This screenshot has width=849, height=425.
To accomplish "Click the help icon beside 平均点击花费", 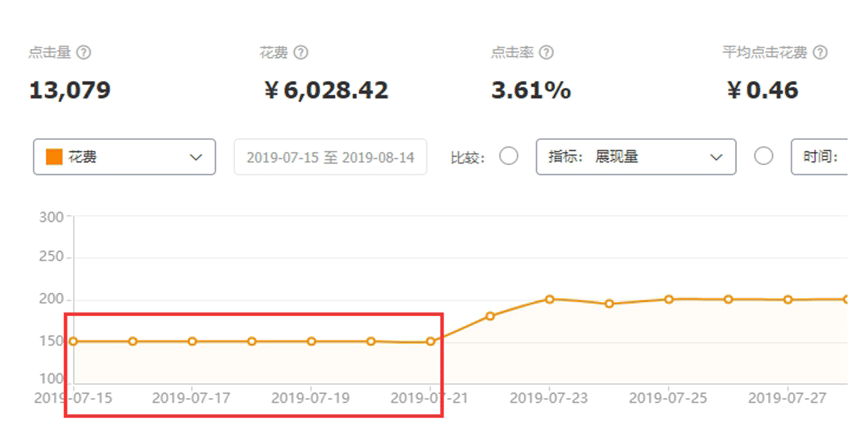I will (820, 53).
